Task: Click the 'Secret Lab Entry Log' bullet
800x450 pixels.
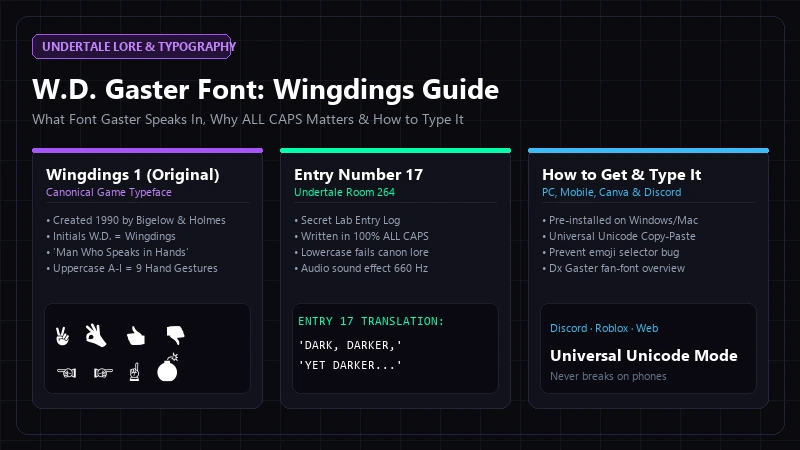Action: (347, 220)
